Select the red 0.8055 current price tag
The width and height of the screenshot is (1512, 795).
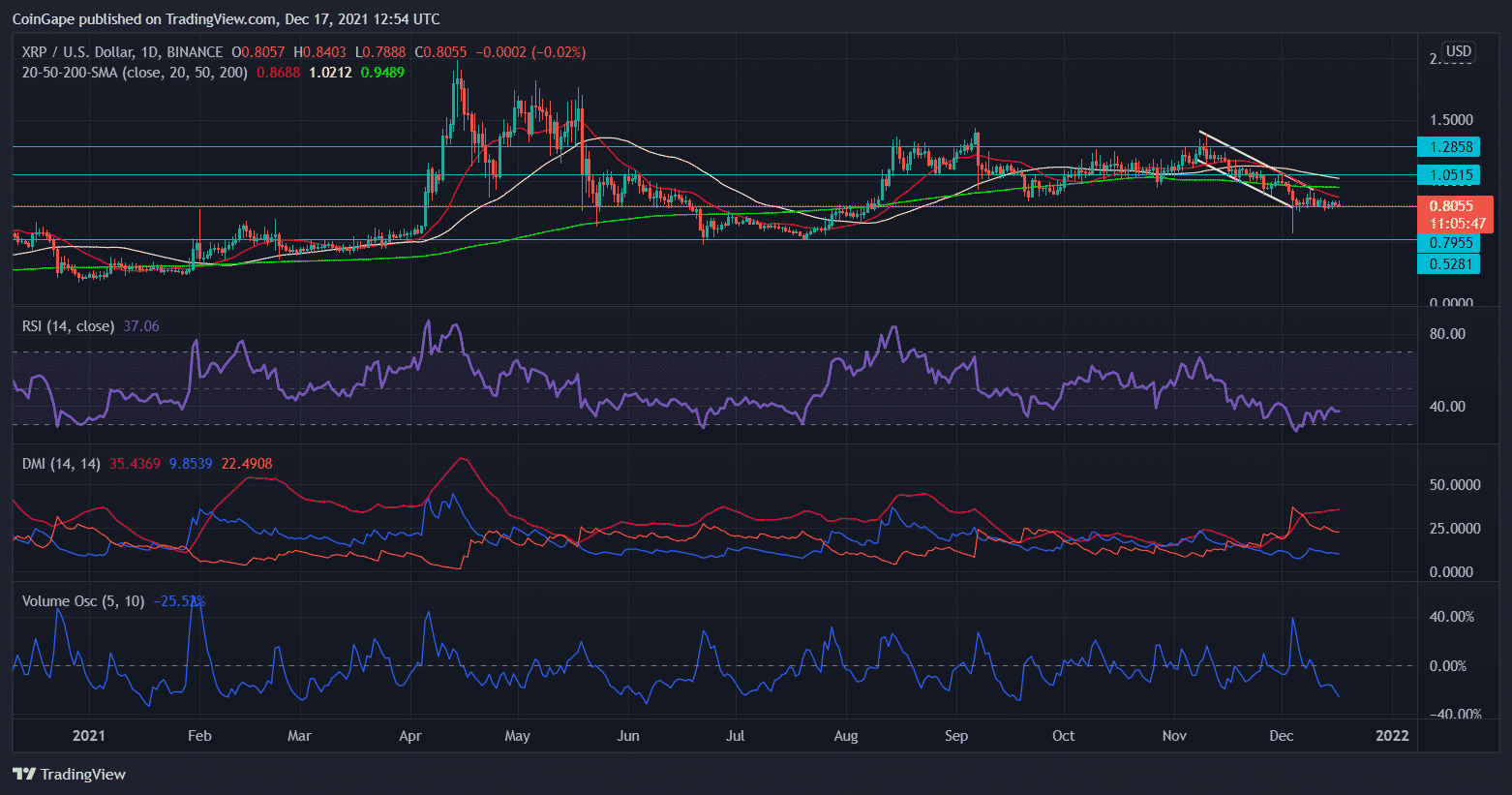(x=1454, y=206)
